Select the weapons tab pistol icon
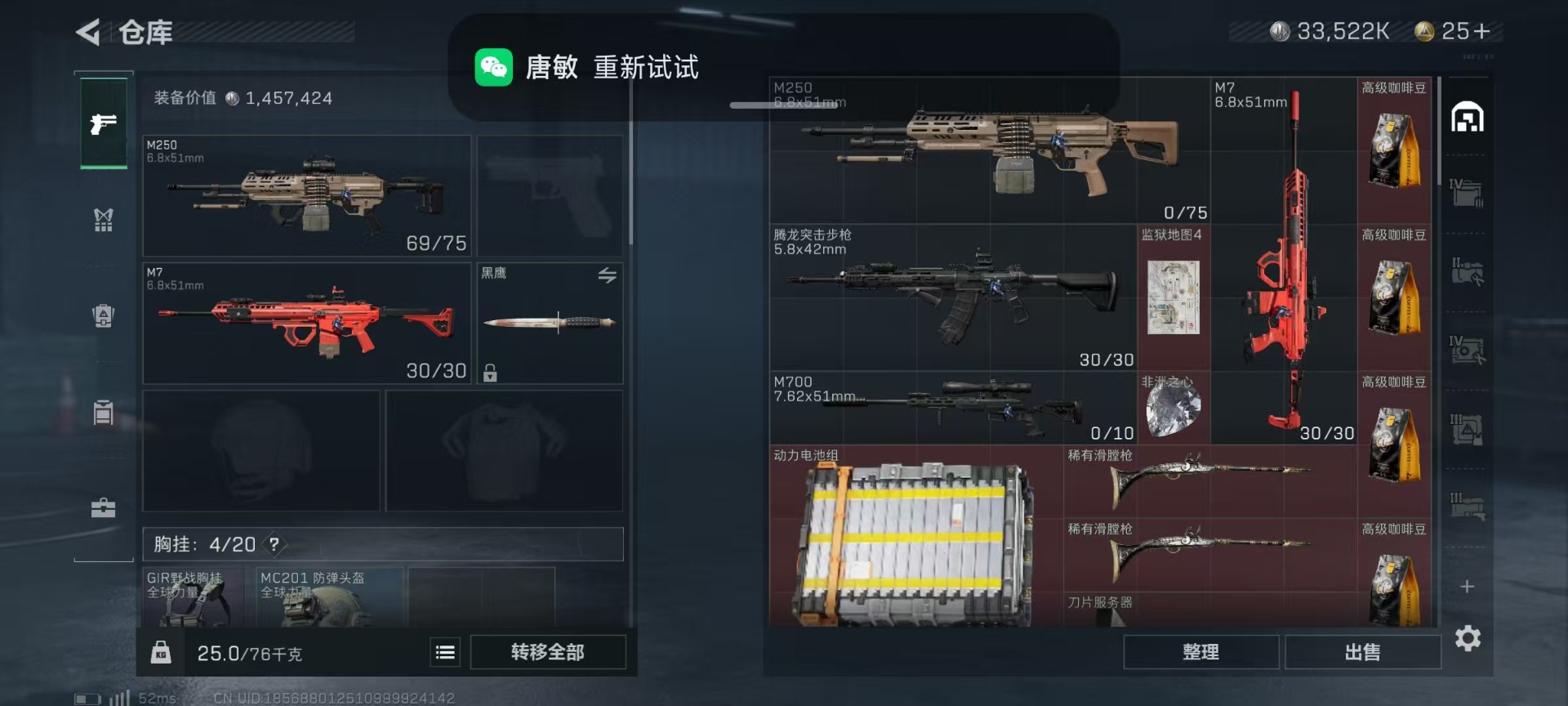This screenshot has height=706, width=1568. pos(103,123)
